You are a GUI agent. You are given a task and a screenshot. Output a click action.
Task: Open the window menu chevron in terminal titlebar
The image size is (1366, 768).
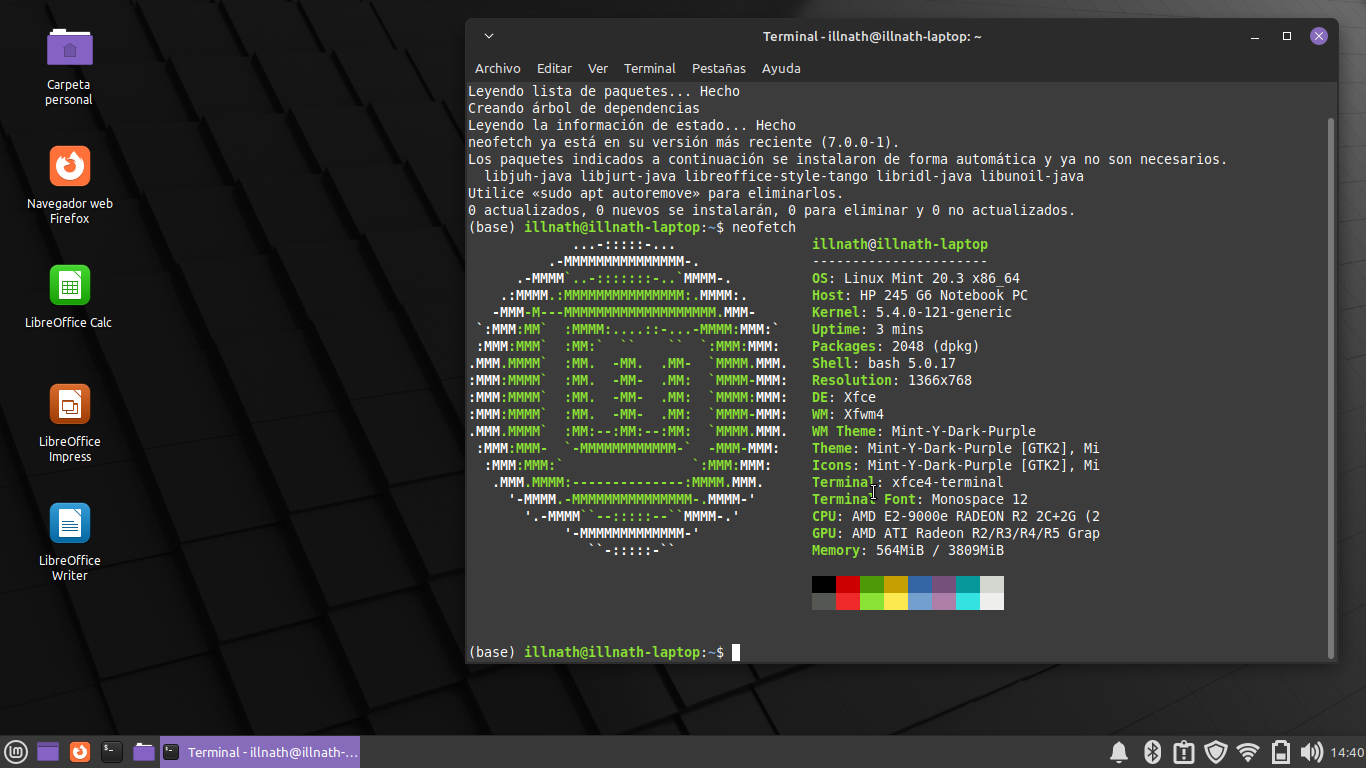(x=488, y=36)
